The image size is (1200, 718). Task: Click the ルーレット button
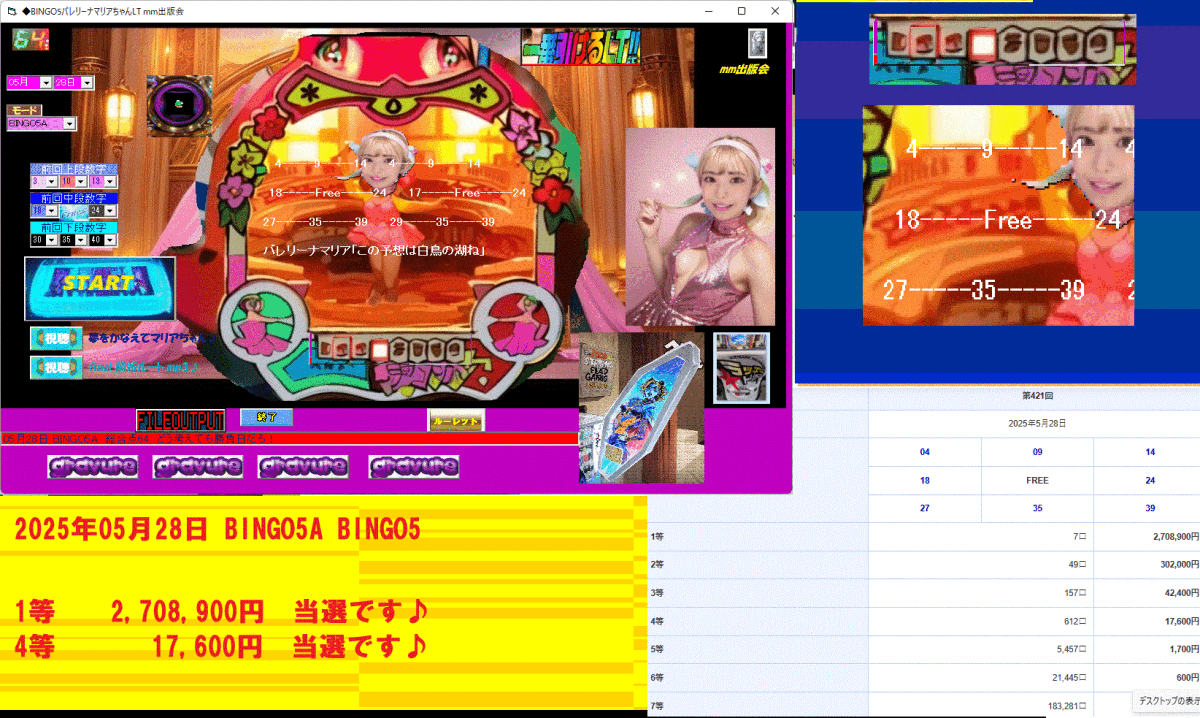456,421
